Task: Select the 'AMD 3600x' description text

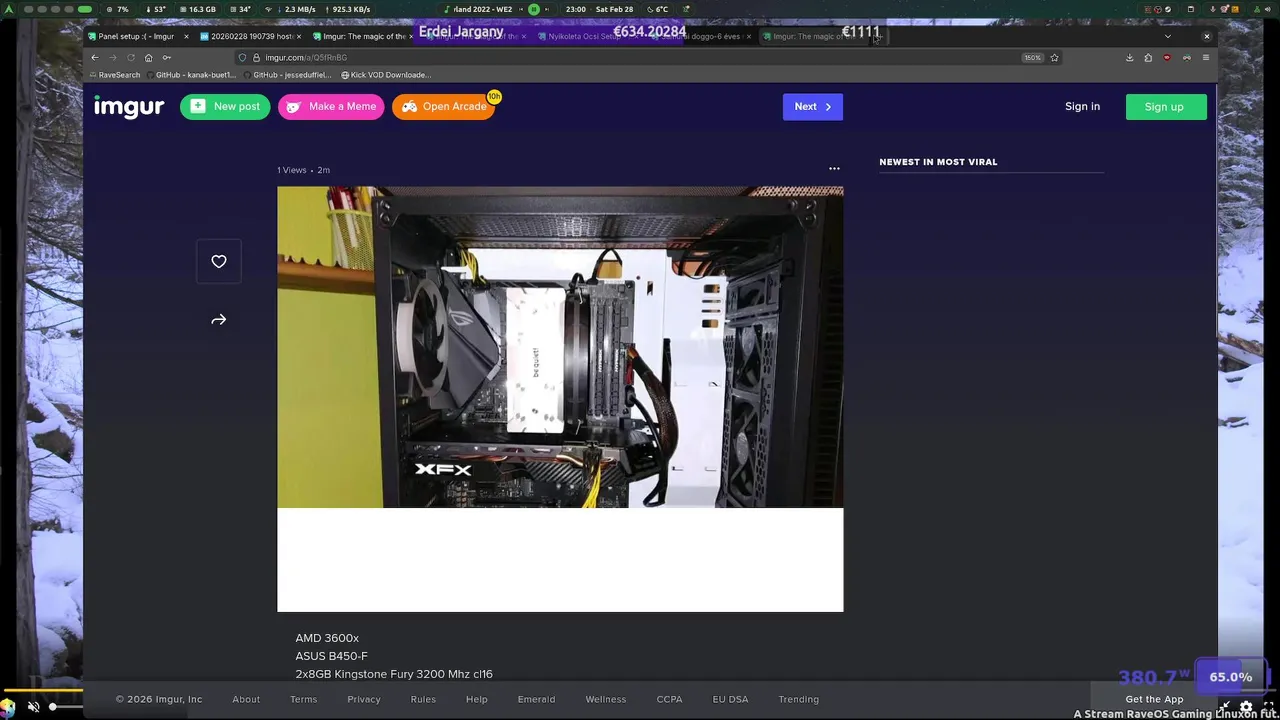Action: pyautogui.click(x=327, y=638)
